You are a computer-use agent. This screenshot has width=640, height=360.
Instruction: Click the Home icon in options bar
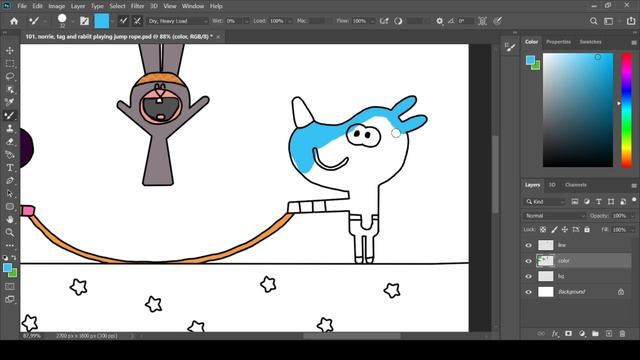[x=14, y=21]
